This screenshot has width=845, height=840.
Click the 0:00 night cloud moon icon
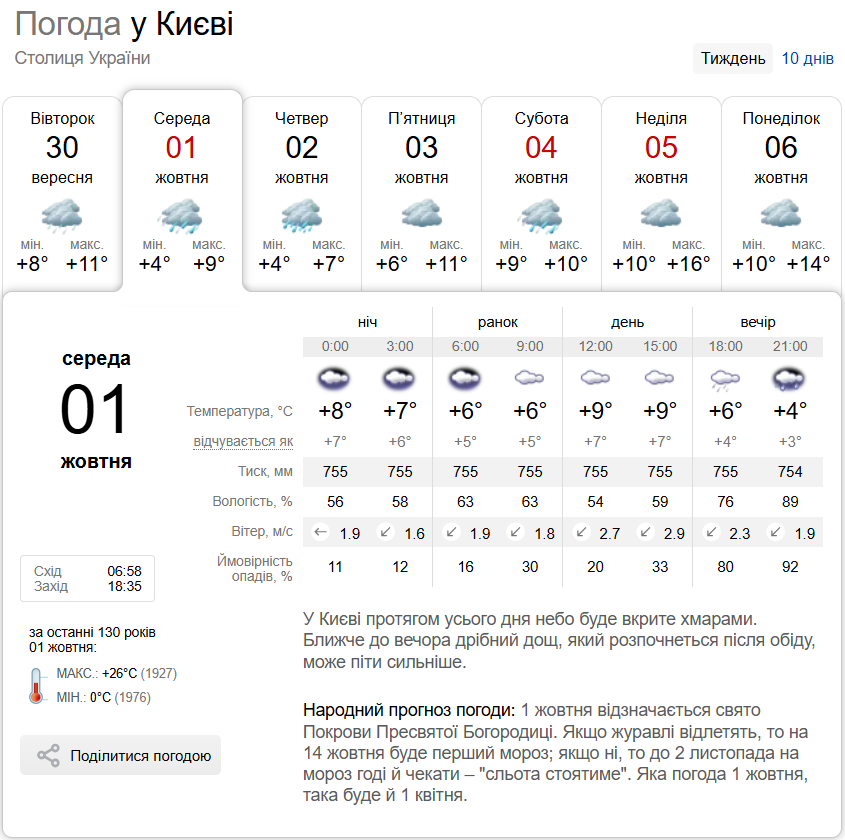[x=335, y=379]
